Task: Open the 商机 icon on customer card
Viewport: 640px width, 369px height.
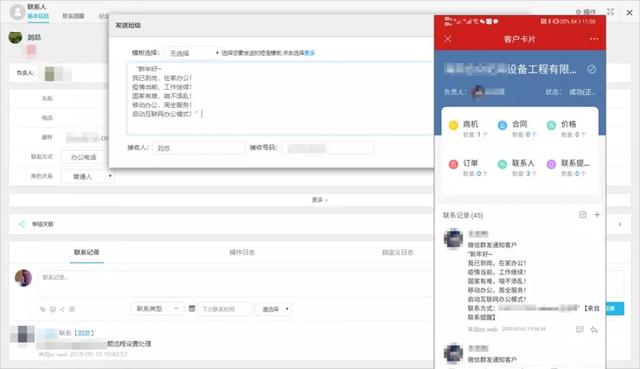Action: click(x=453, y=125)
